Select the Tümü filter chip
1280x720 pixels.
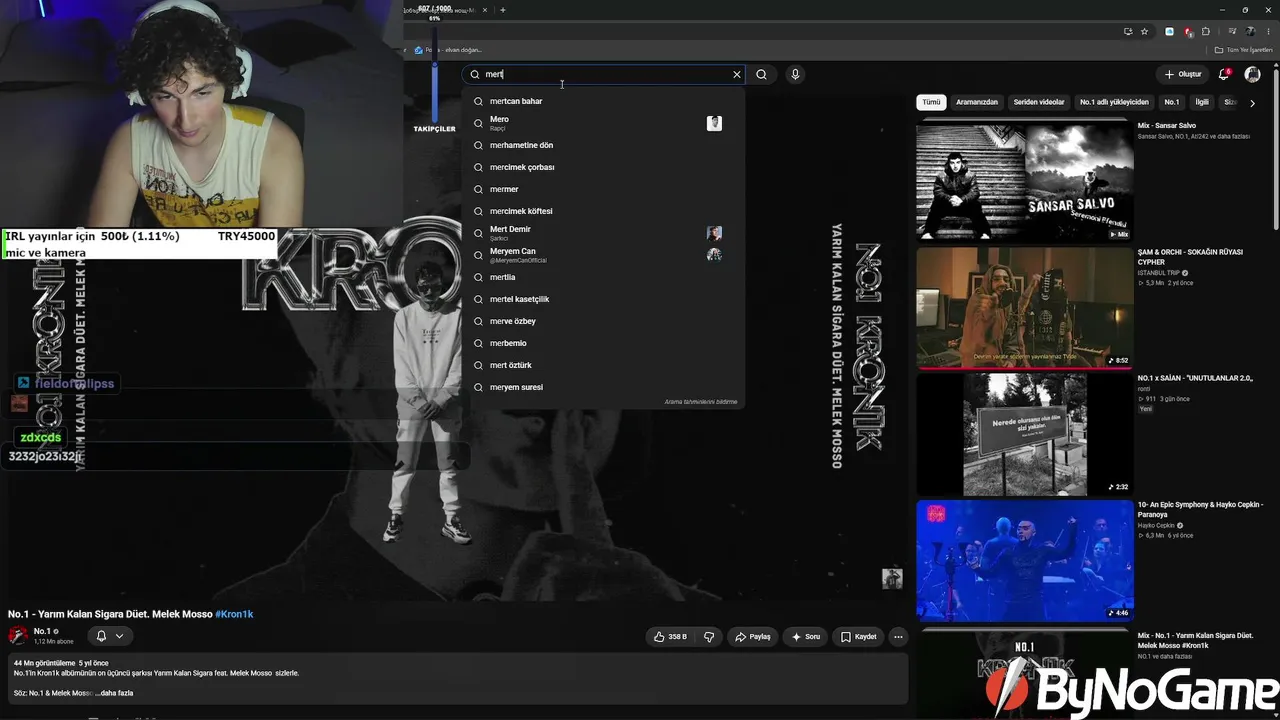[931, 102]
